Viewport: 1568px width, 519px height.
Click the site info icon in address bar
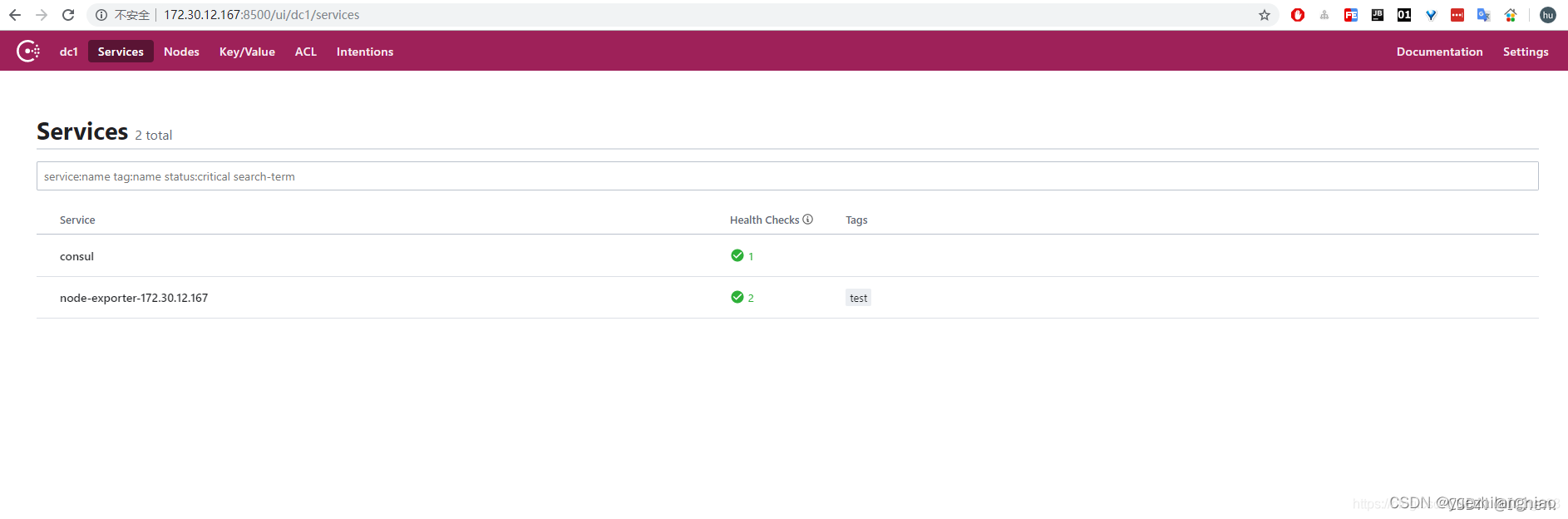coord(101,15)
